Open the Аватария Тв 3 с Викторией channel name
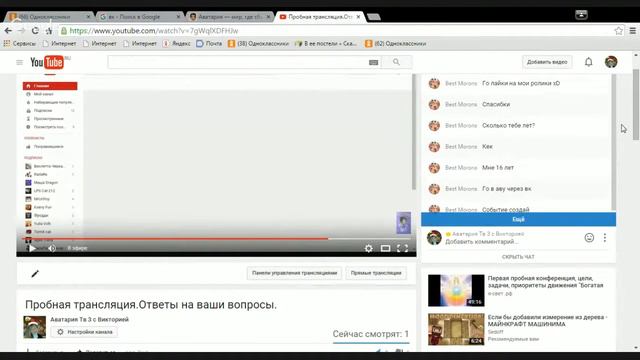Viewport: 640px width, 360px height. [x=89, y=319]
